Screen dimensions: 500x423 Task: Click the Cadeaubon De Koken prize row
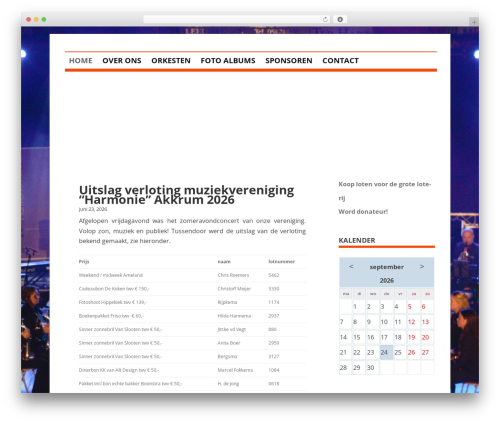[x=192, y=289]
